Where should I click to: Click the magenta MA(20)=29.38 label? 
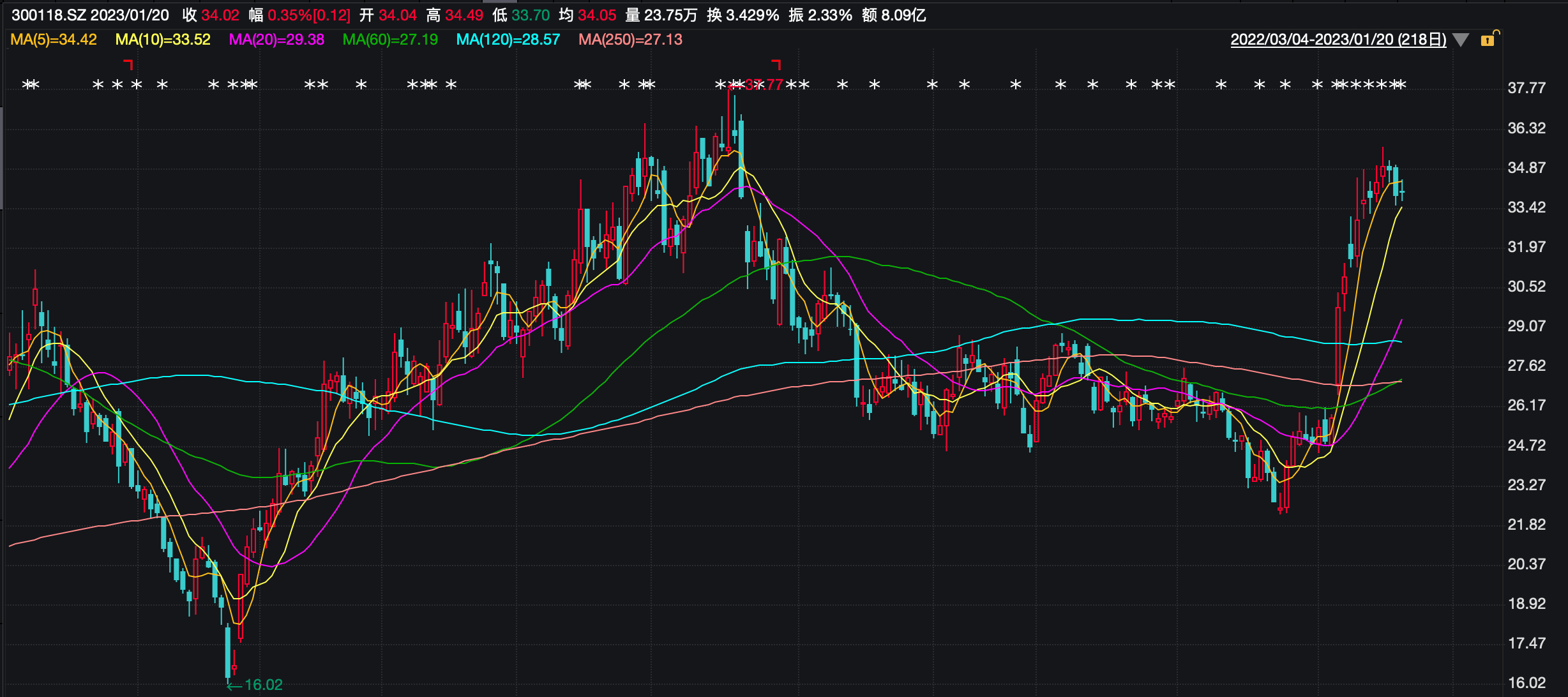[276, 40]
